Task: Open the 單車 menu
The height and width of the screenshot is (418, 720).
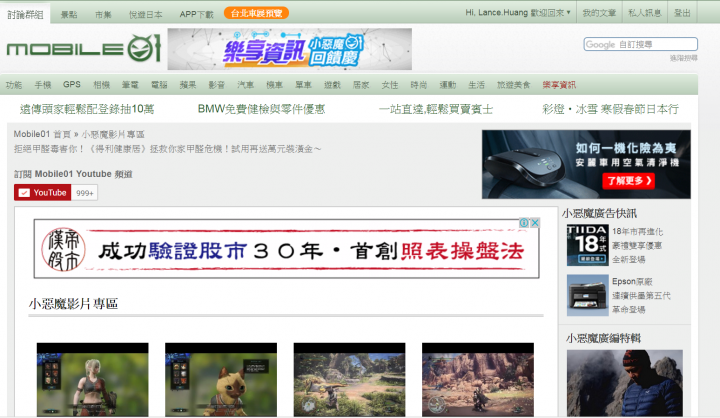Action: 304,85
